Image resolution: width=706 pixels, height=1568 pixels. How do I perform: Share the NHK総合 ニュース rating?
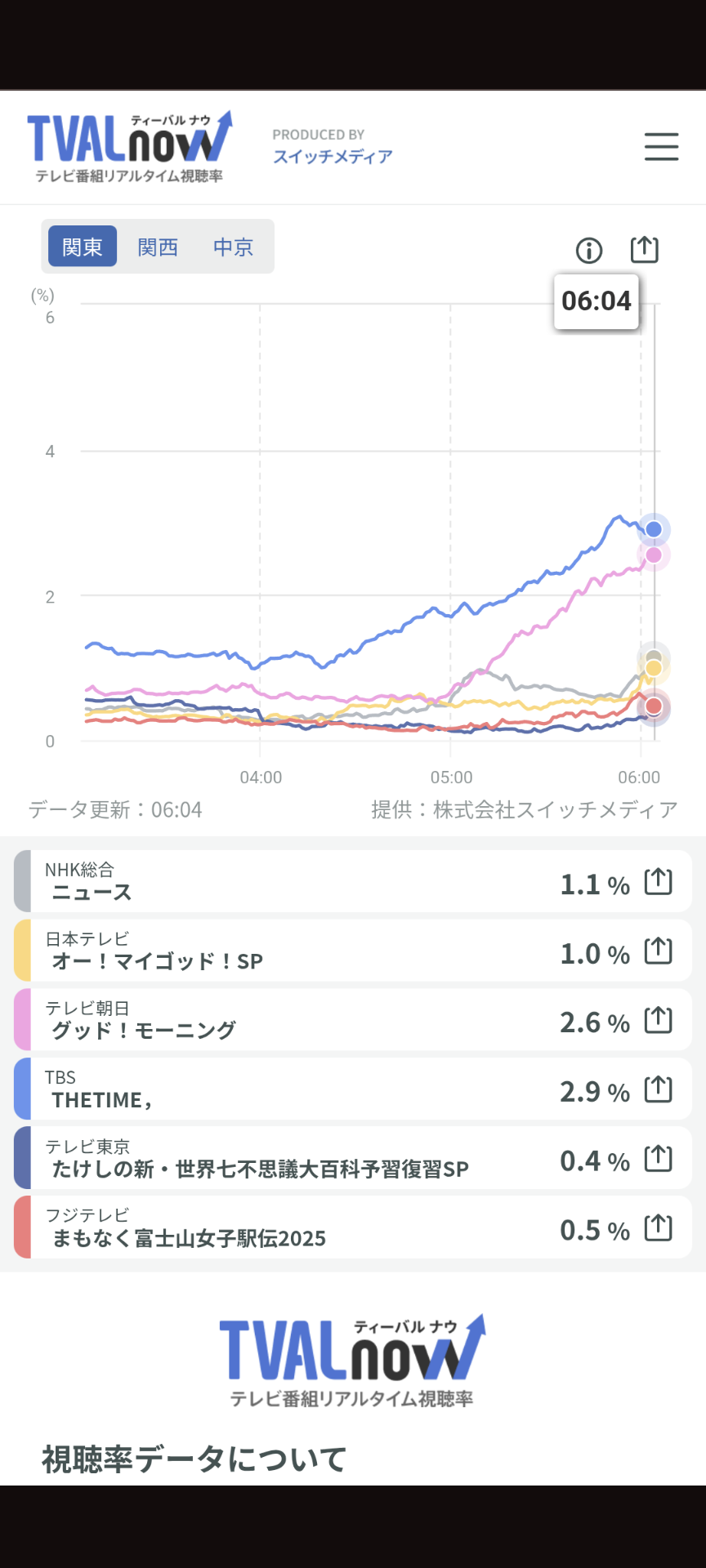click(659, 882)
